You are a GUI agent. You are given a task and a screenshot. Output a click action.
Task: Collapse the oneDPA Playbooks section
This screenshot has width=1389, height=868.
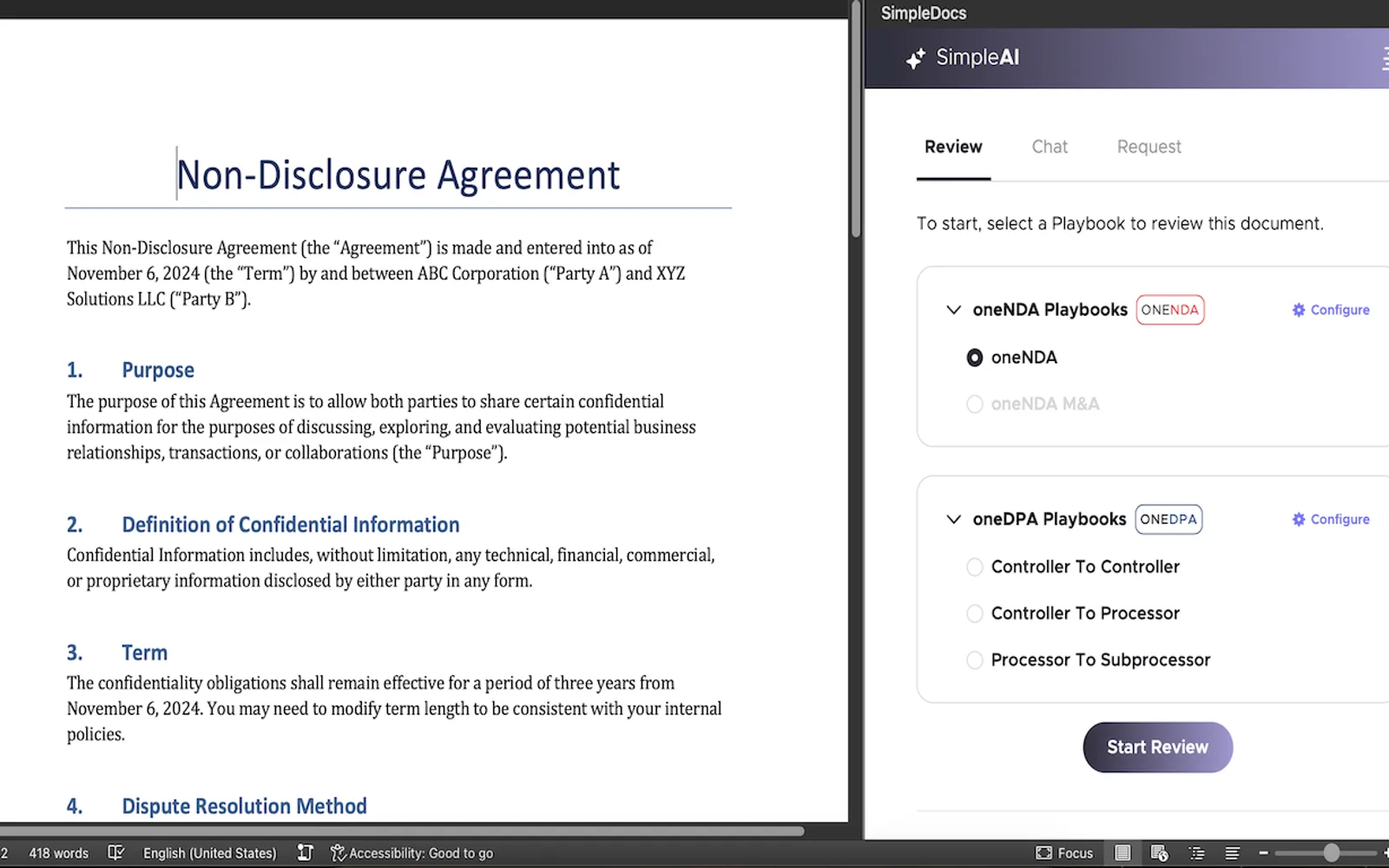tap(953, 519)
